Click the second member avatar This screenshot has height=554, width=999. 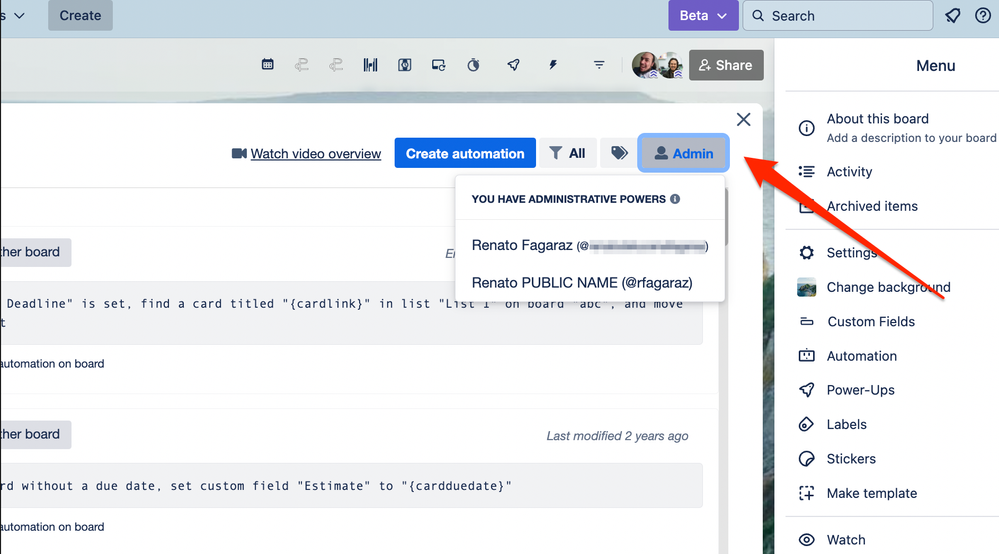[x=671, y=66]
